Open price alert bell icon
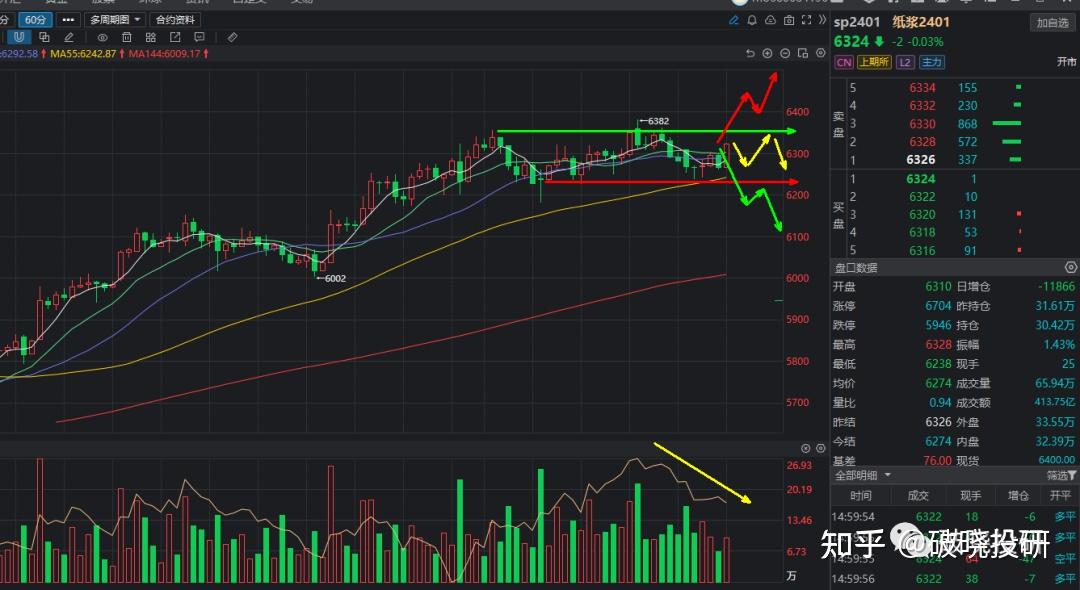1080x590 pixels. pos(752,20)
